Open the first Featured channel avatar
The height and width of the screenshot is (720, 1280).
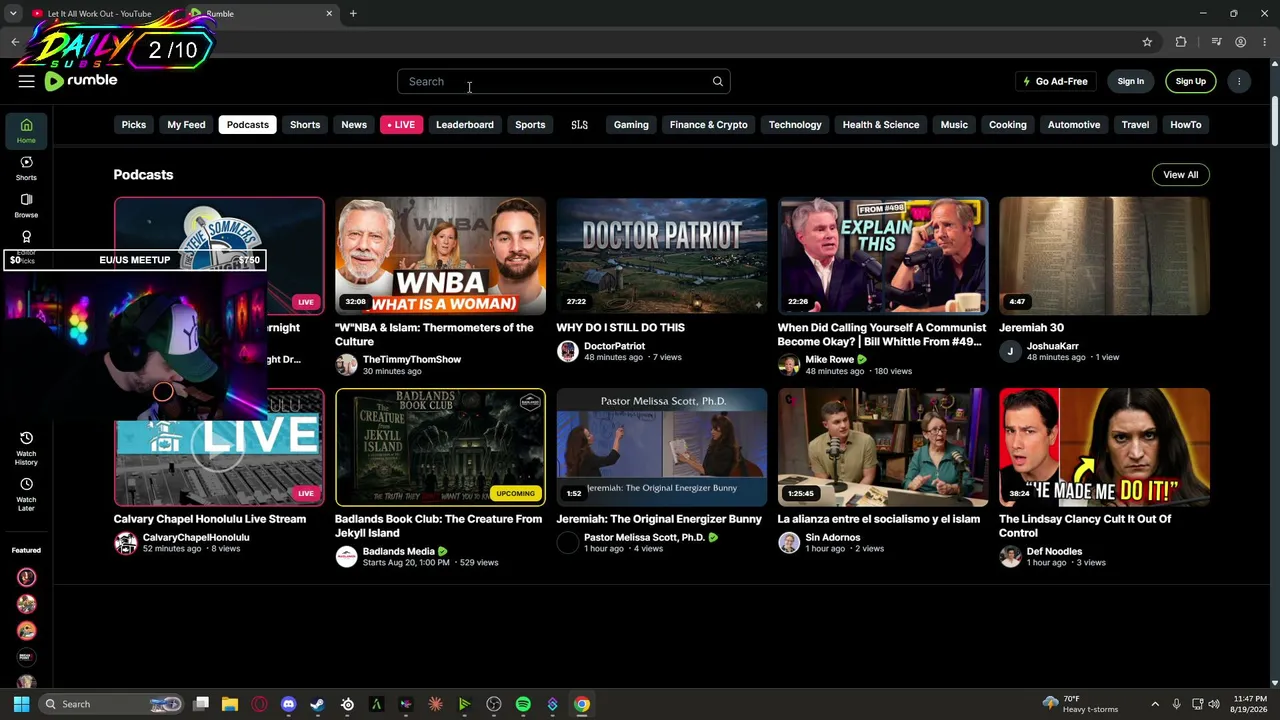(x=27, y=577)
